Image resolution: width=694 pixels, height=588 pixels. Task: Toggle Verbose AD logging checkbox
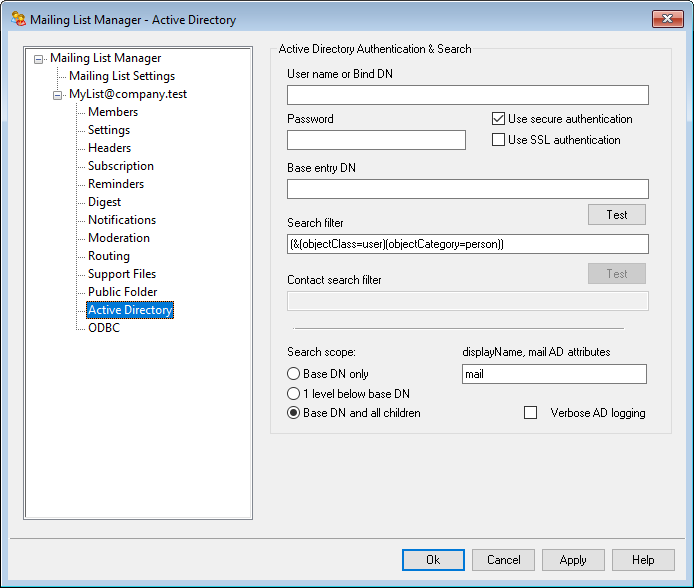pyautogui.click(x=531, y=413)
